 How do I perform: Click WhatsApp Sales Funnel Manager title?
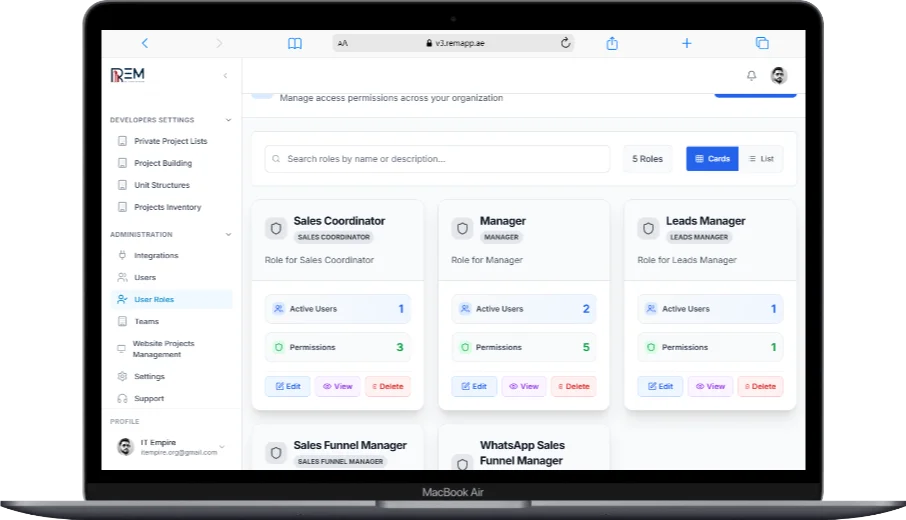point(522,453)
